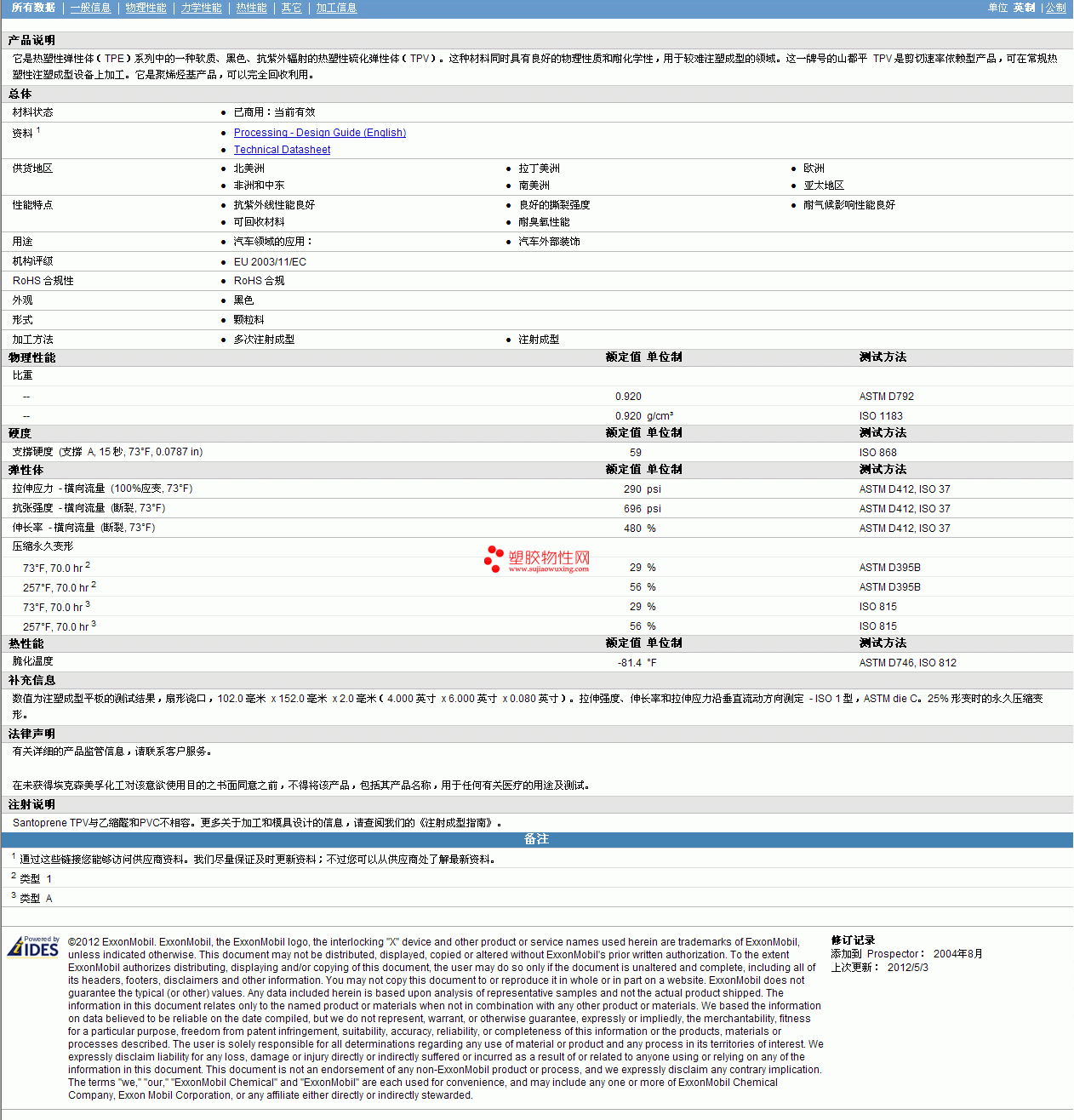Select 北美洲 in supply regions

click(249, 169)
